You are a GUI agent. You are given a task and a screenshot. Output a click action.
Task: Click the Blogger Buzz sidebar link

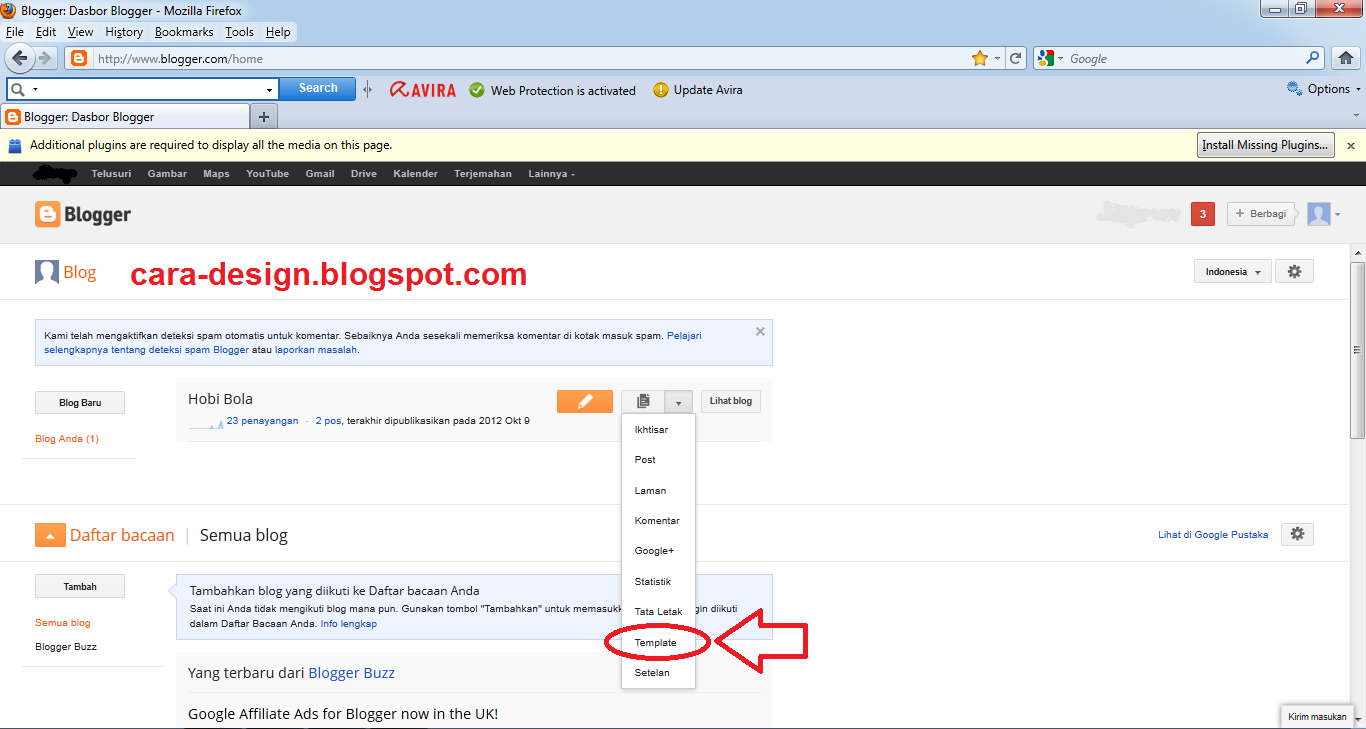pyautogui.click(x=66, y=647)
